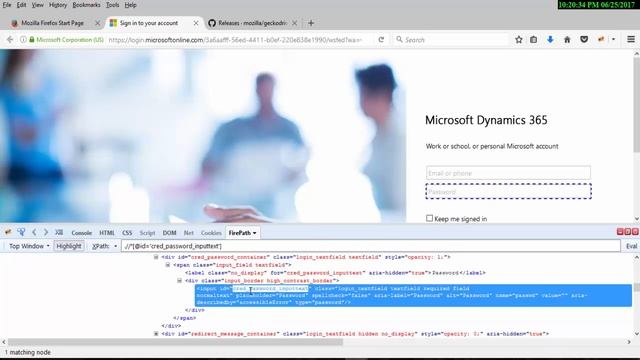Viewport: 640px width, 360px height.
Task: Select the label no_display Password node
Action: (335, 273)
